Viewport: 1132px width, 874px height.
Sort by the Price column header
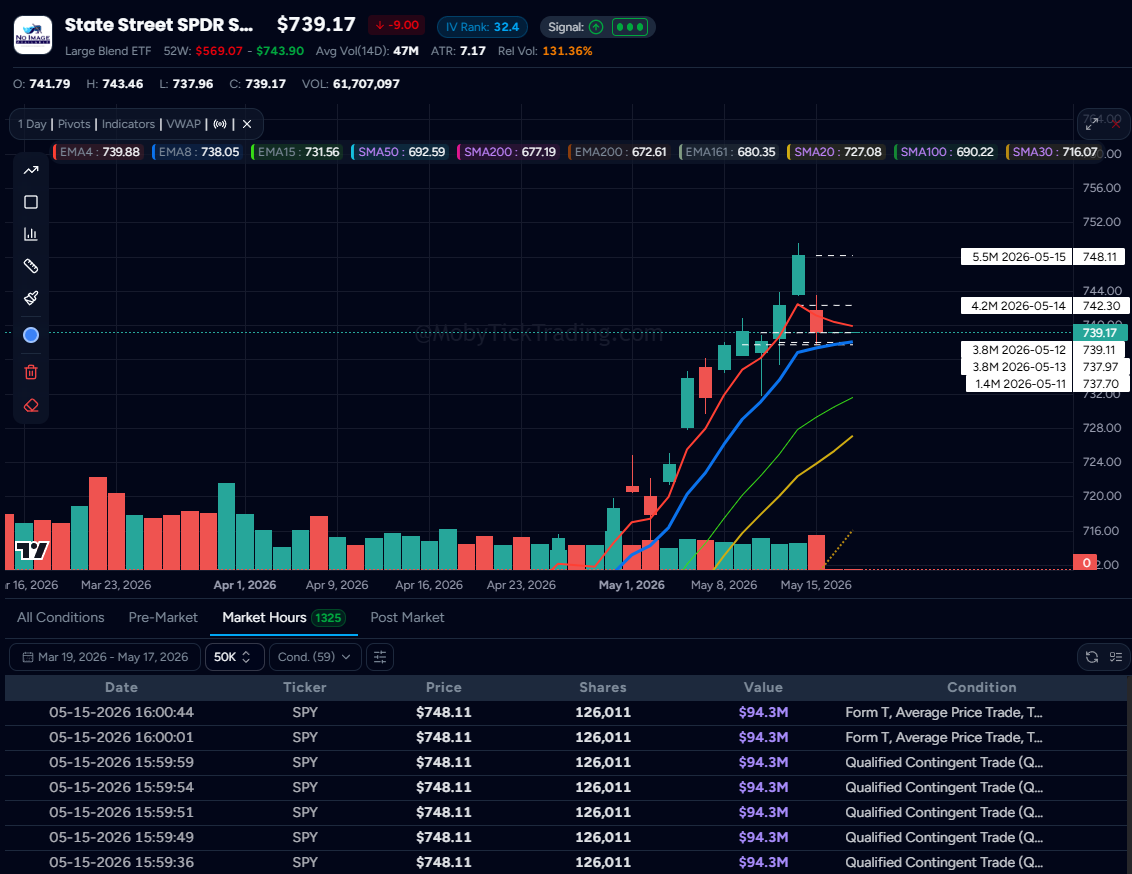[x=443, y=688]
